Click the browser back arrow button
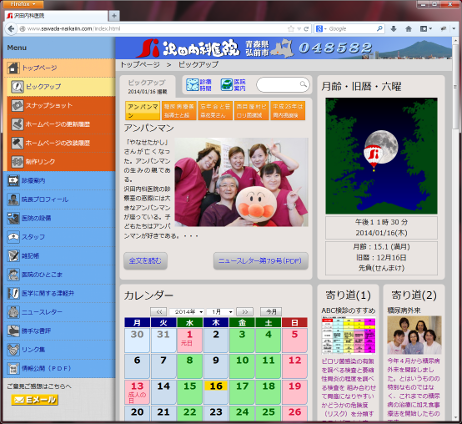The width and height of the screenshot is (462, 424). 11,29
